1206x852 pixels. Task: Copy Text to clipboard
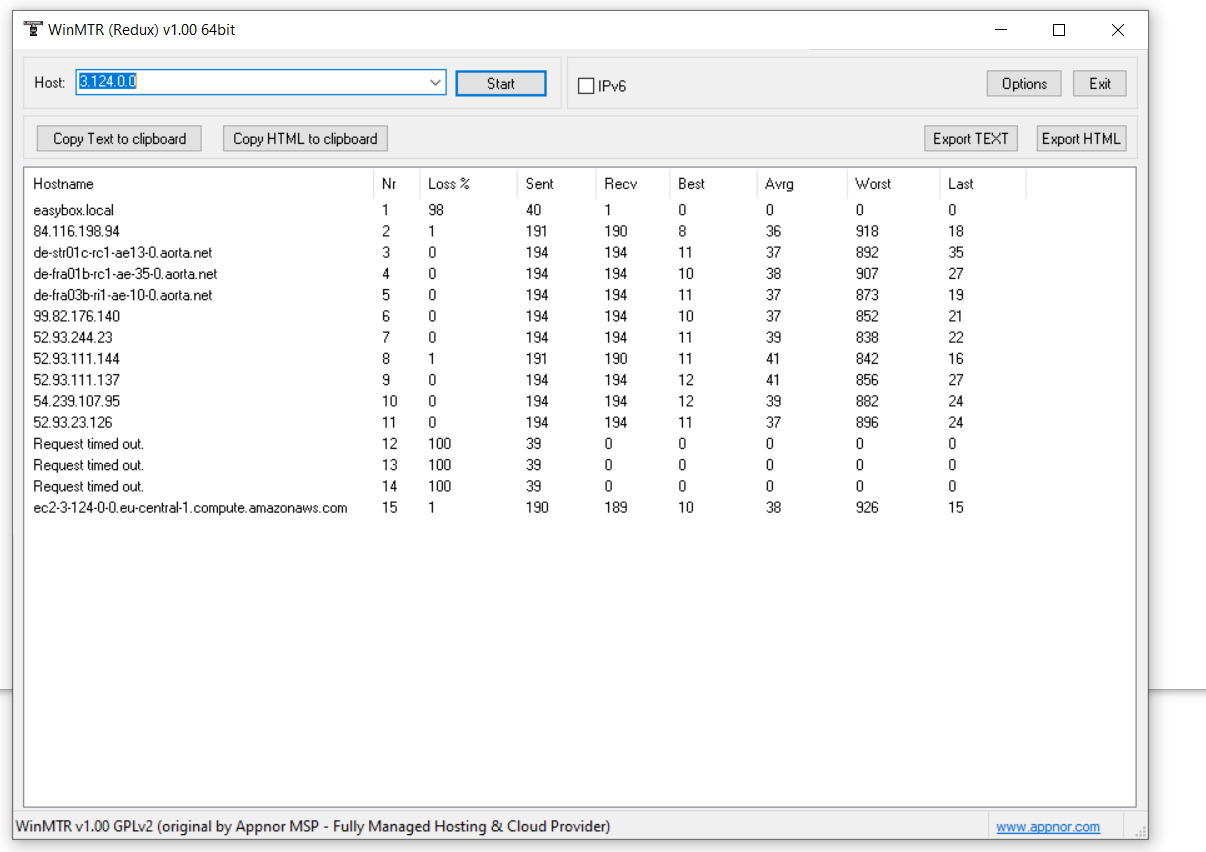click(x=119, y=139)
